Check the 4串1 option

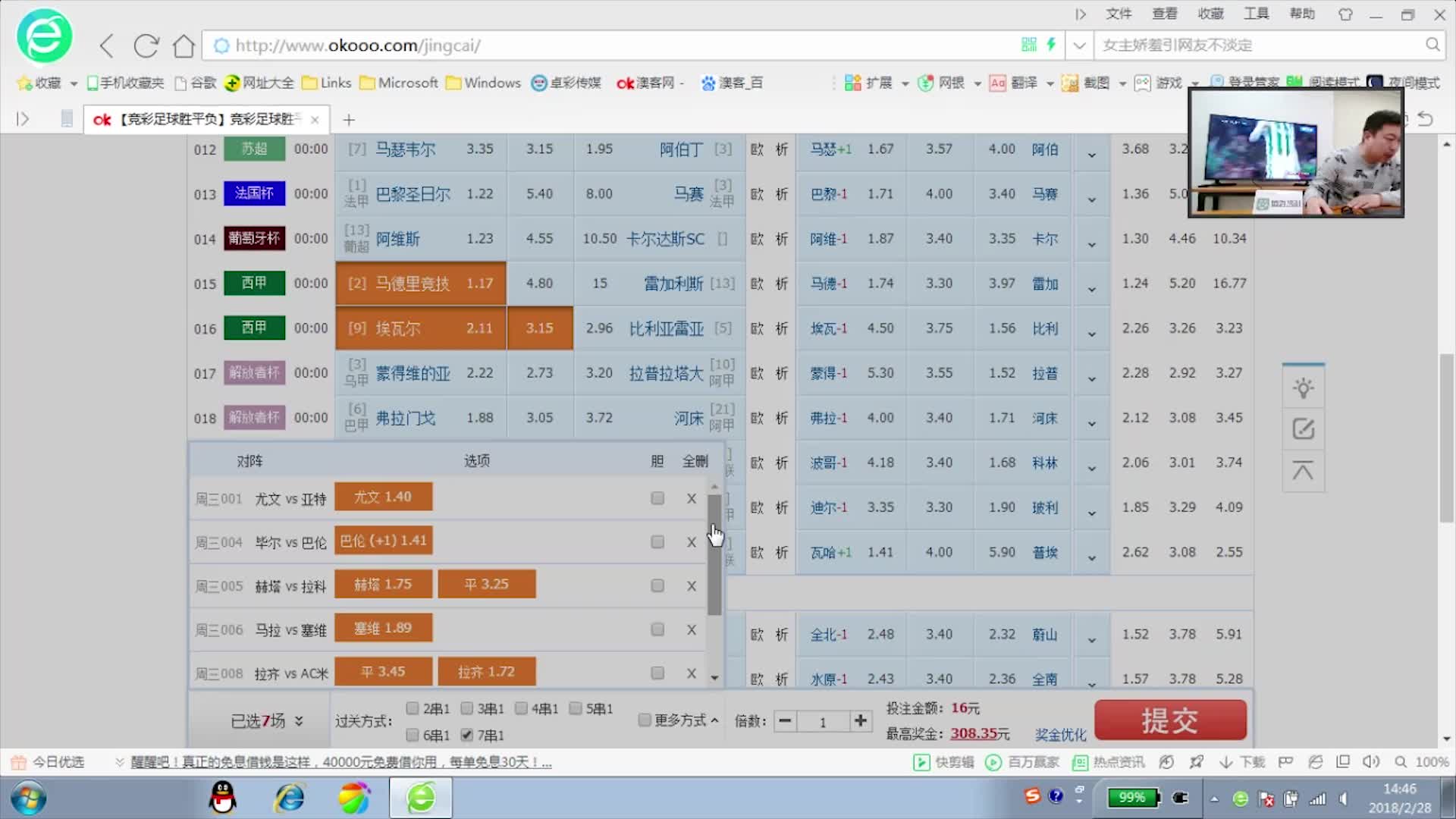(521, 708)
